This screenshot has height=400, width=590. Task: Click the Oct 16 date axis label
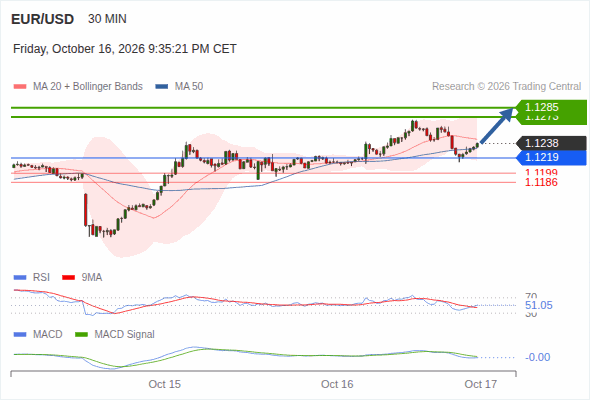tap(337, 384)
